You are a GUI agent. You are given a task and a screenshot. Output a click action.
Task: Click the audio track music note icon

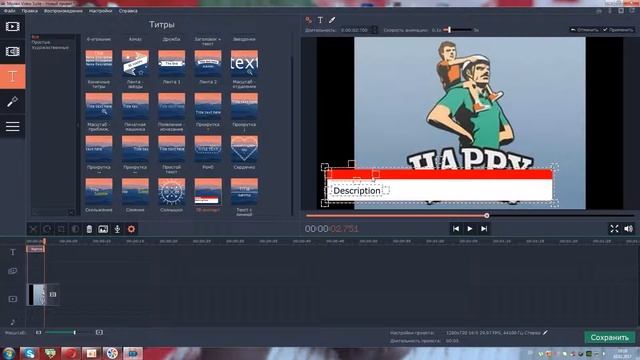pyautogui.click(x=13, y=322)
